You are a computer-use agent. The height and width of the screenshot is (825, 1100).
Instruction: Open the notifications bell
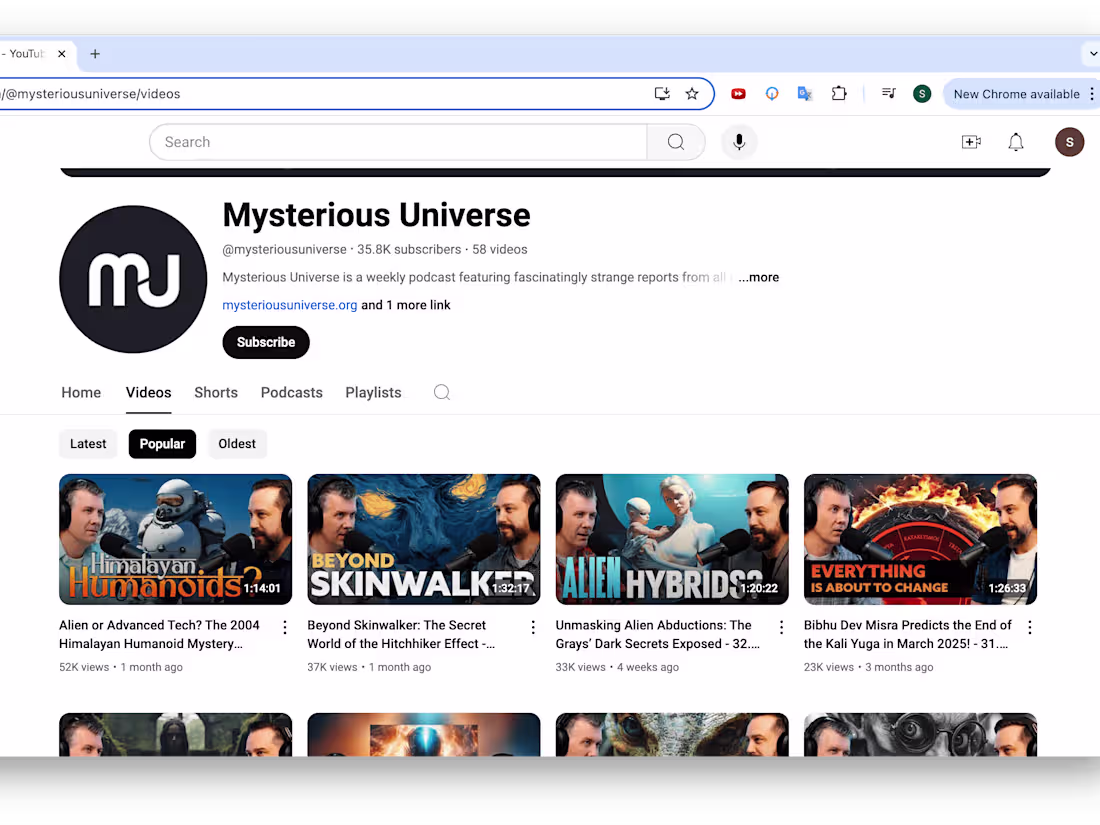pyautogui.click(x=1016, y=142)
